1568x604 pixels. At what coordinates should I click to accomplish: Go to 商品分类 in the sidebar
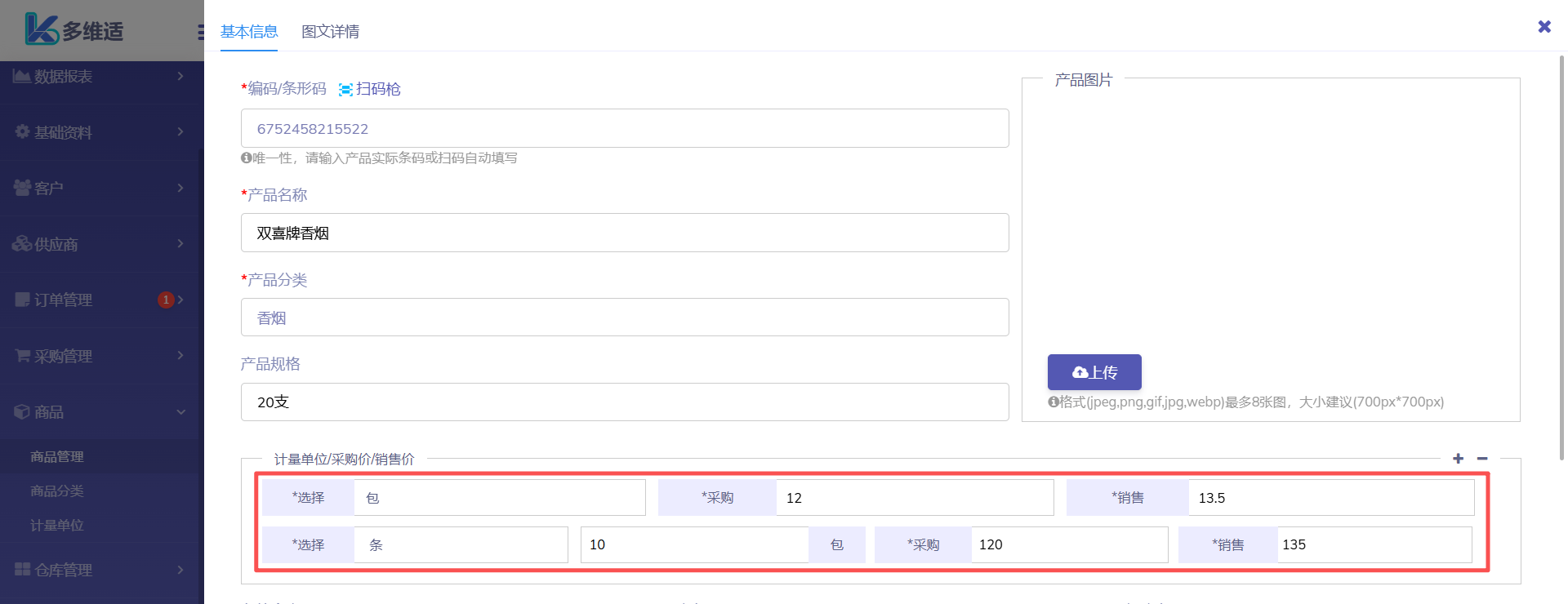pyautogui.click(x=57, y=491)
